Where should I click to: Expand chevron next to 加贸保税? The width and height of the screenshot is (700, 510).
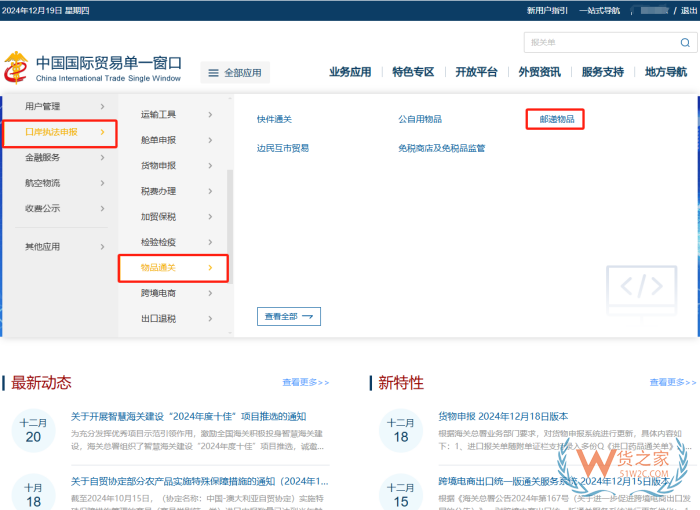point(210,217)
